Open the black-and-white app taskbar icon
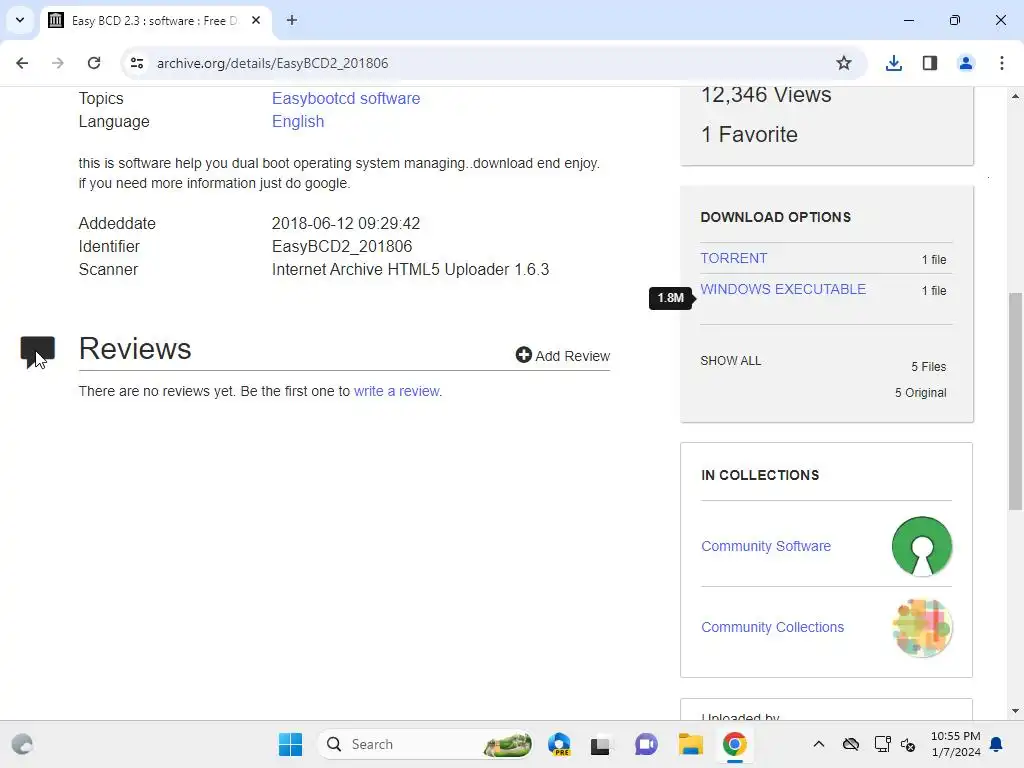This screenshot has height=768, width=1024. [x=600, y=744]
